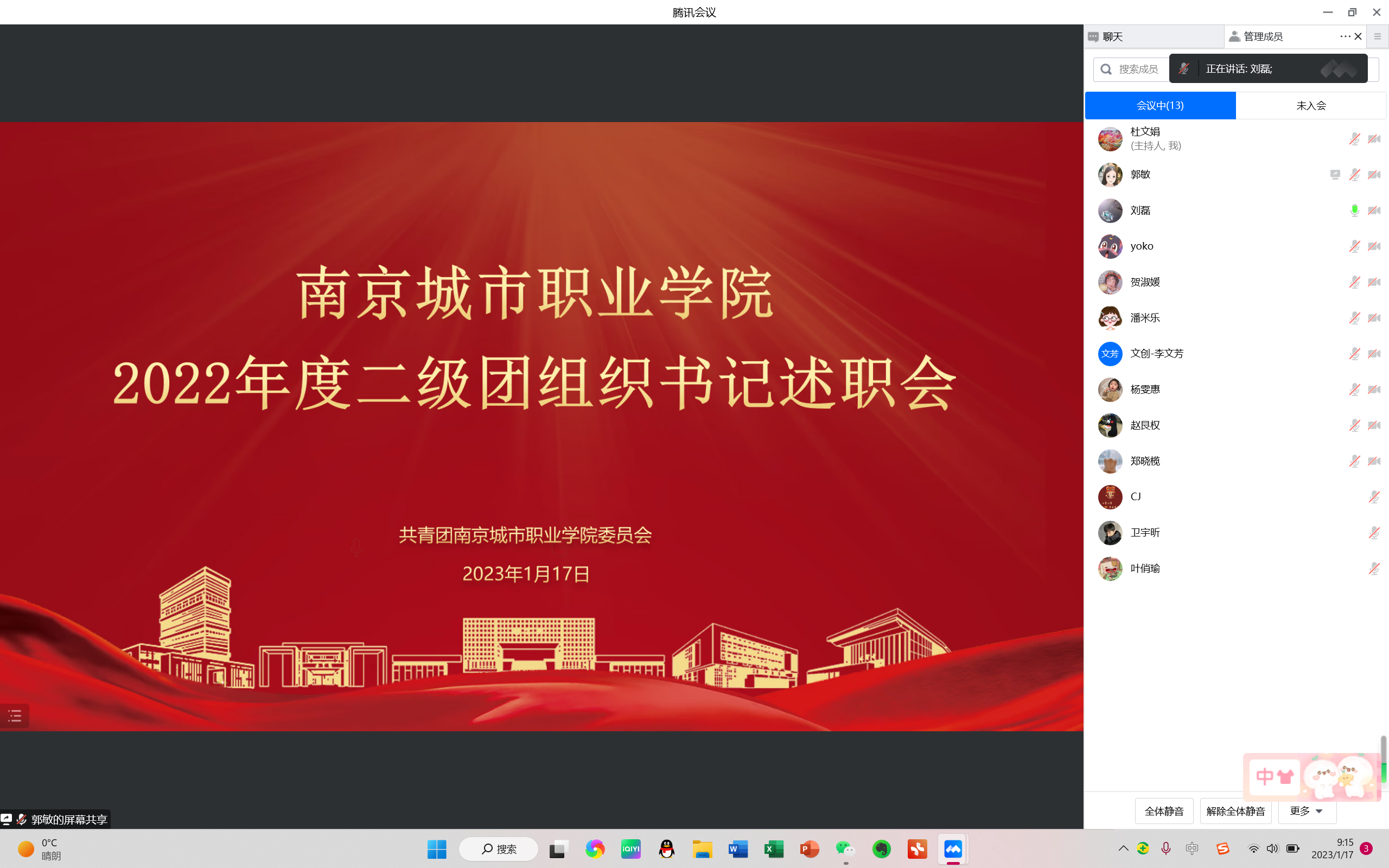Click the muted mic icon in the speaking popup

point(1183,69)
